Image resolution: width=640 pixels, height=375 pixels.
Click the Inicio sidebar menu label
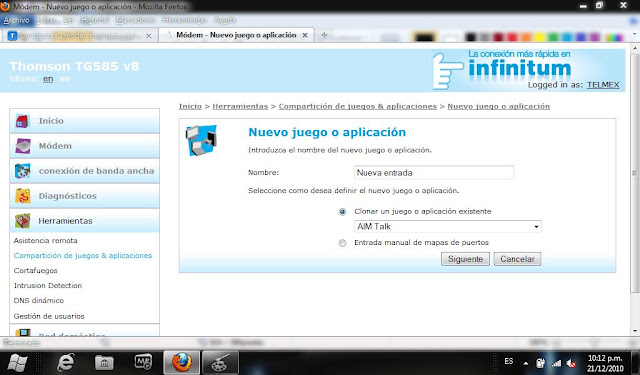51,121
